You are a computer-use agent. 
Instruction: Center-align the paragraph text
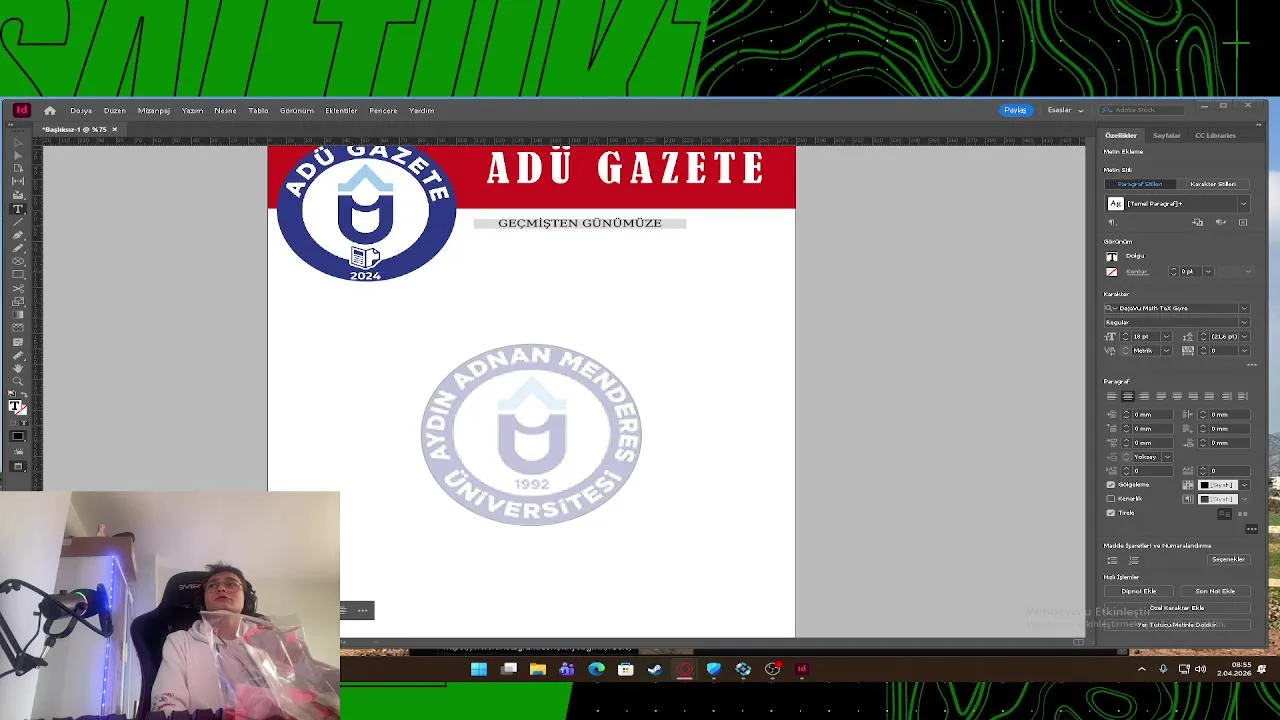click(x=1128, y=396)
